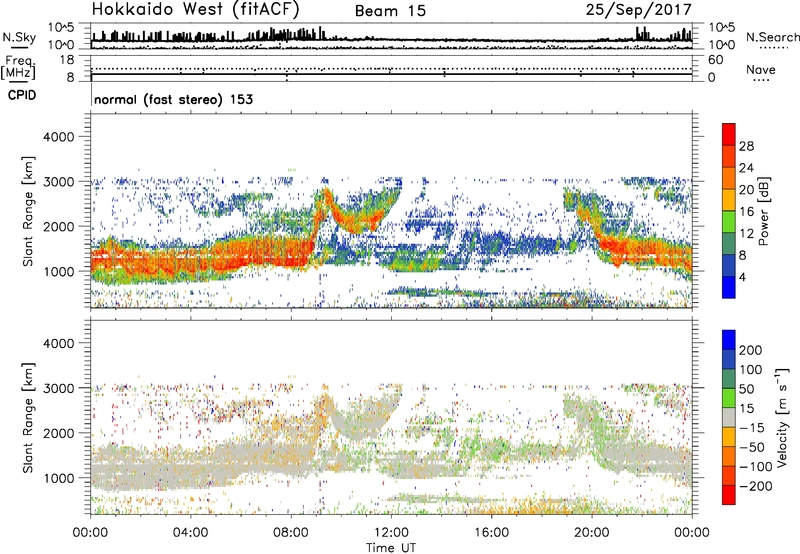Select the blue top Velocity colorbar segment
The height and width of the screenshot is (554, 800).
click(x=729, y=340)
